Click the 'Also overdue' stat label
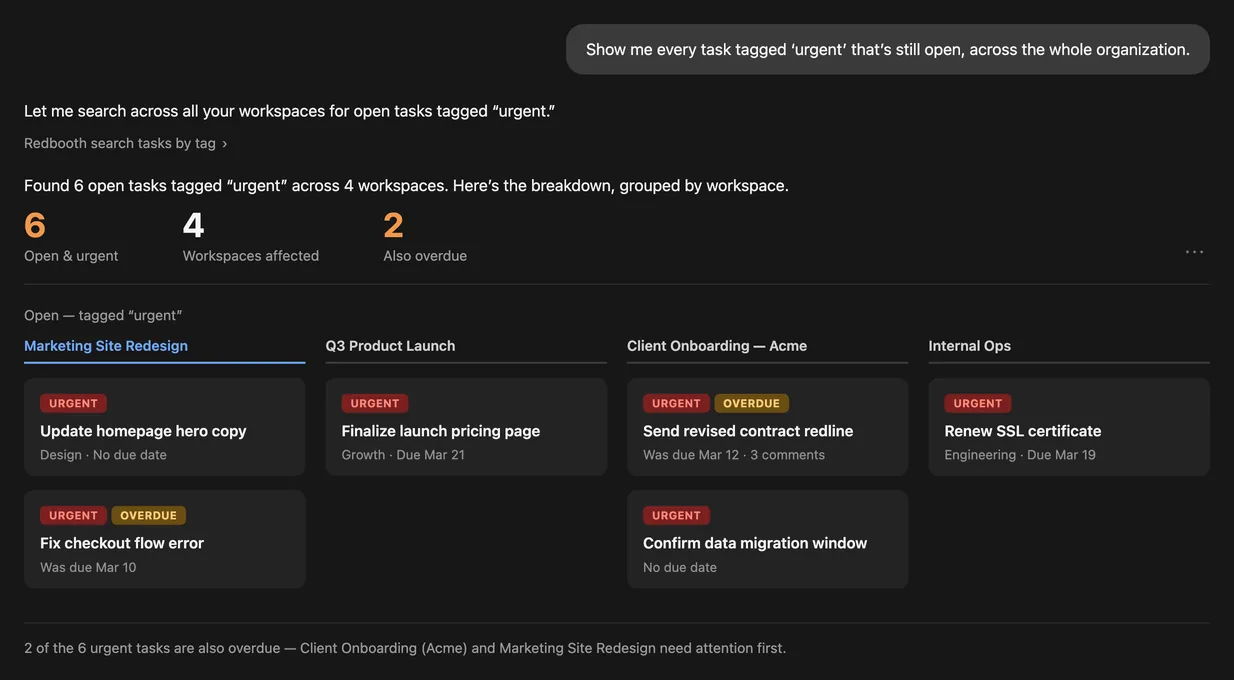 pos(425,256)
